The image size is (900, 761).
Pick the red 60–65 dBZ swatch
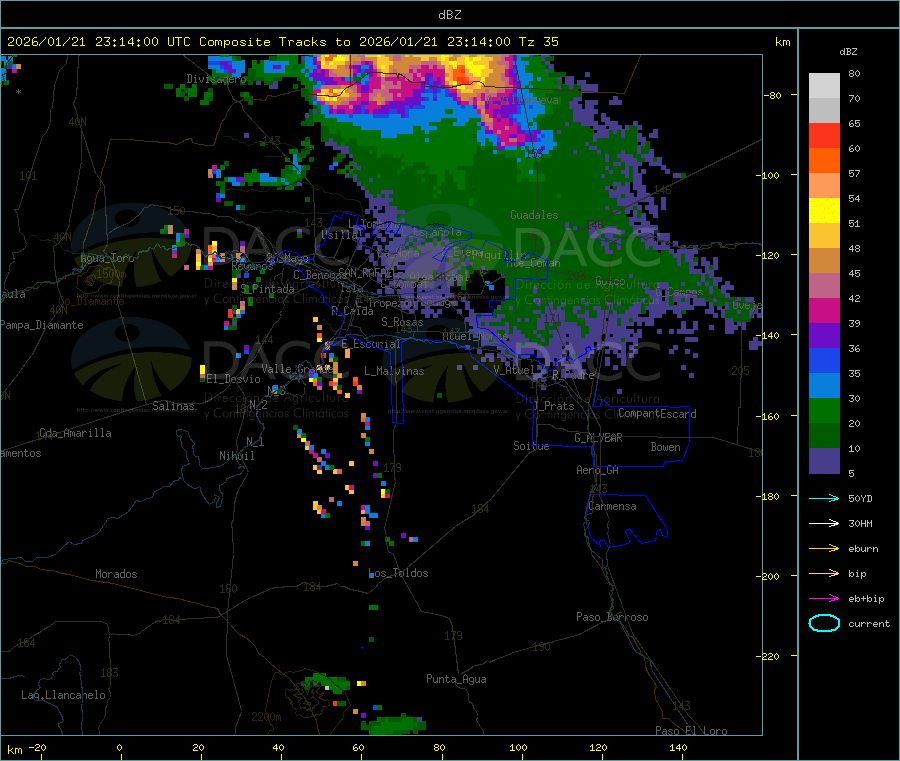click(824, 135)
